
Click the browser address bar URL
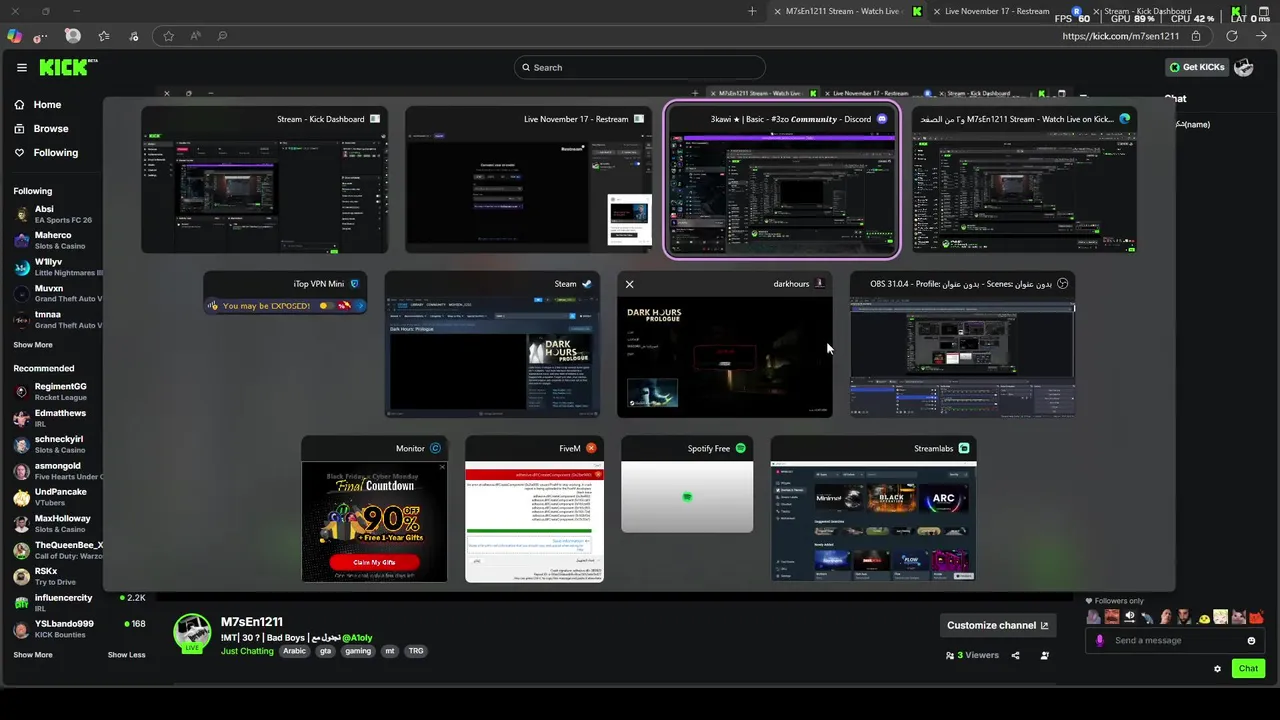pos(1122,36)
